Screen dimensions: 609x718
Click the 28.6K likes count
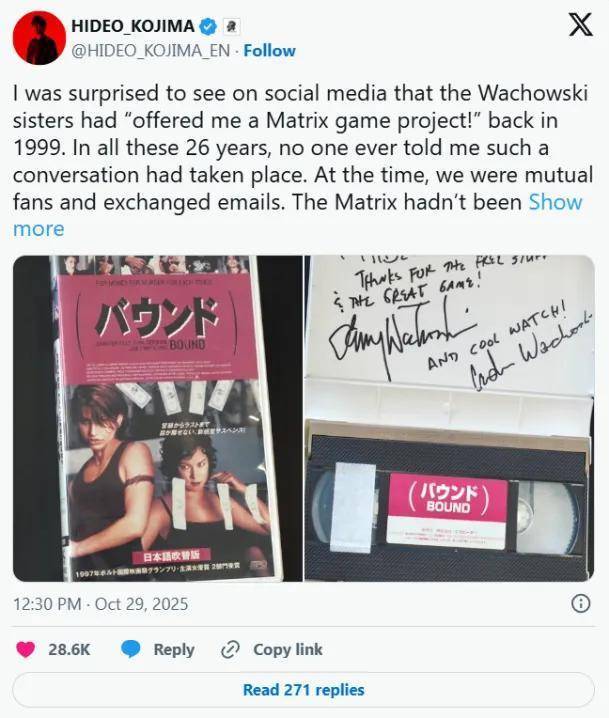(69, 649)
